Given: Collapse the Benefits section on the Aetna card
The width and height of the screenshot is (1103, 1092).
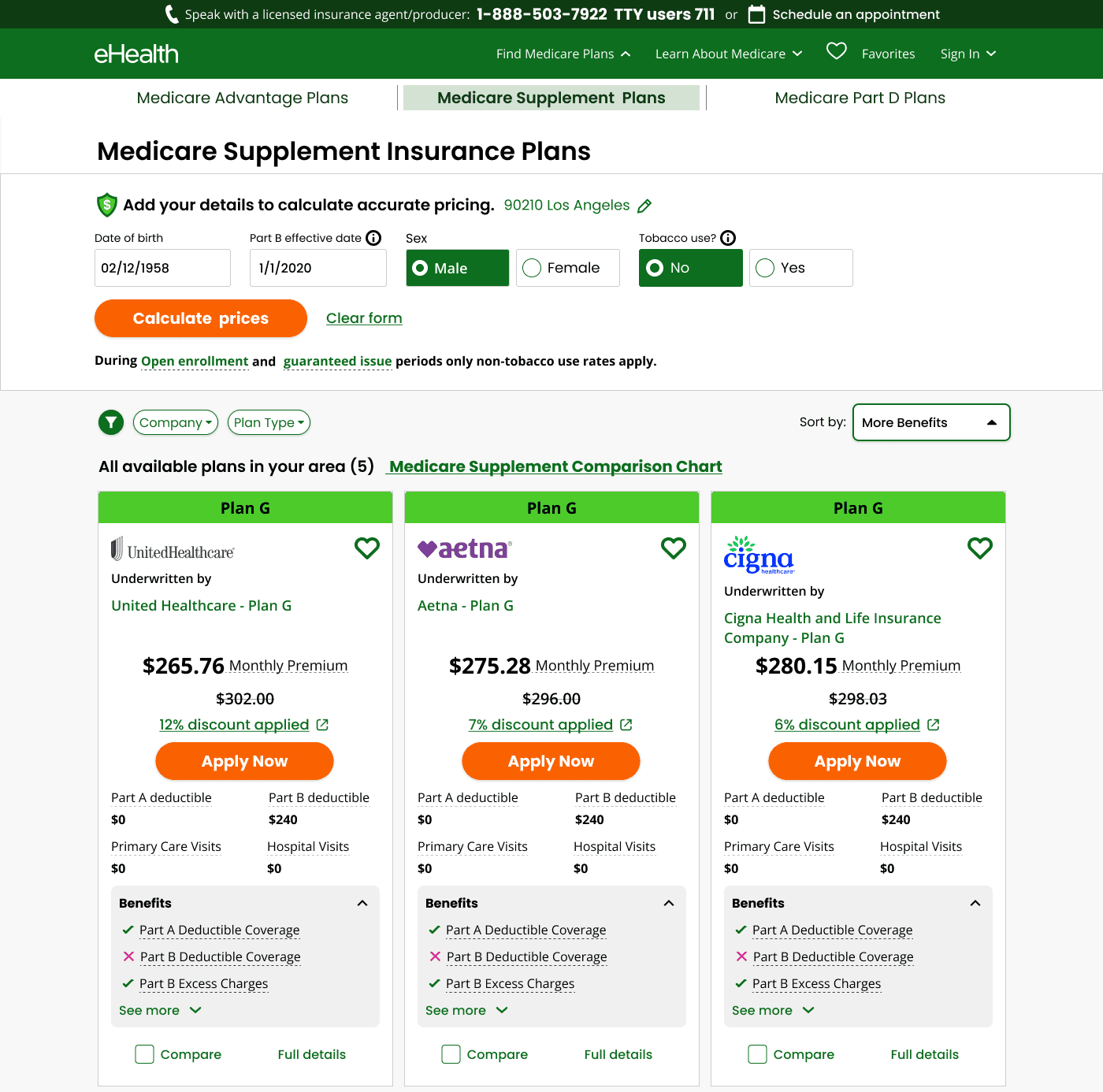Looking at the screenshot, I should 669,903.
